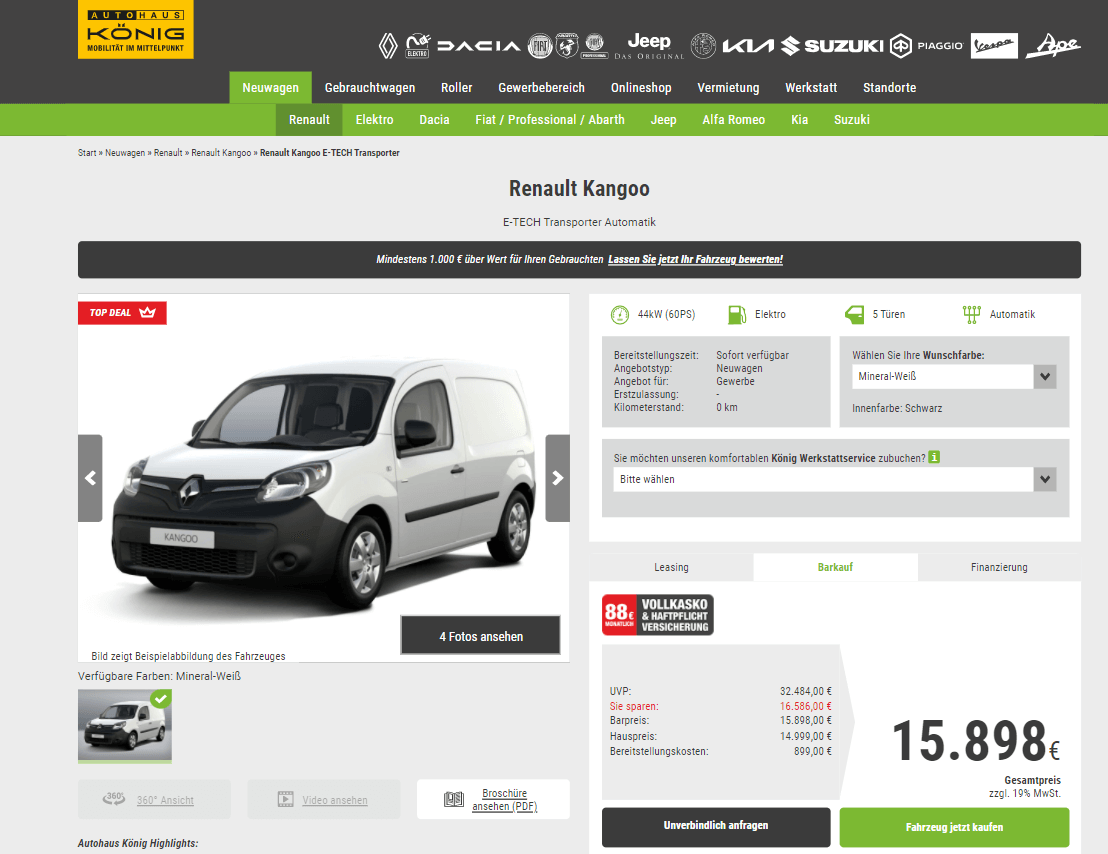Open the Vermietung menu item

tap(729, 88)
